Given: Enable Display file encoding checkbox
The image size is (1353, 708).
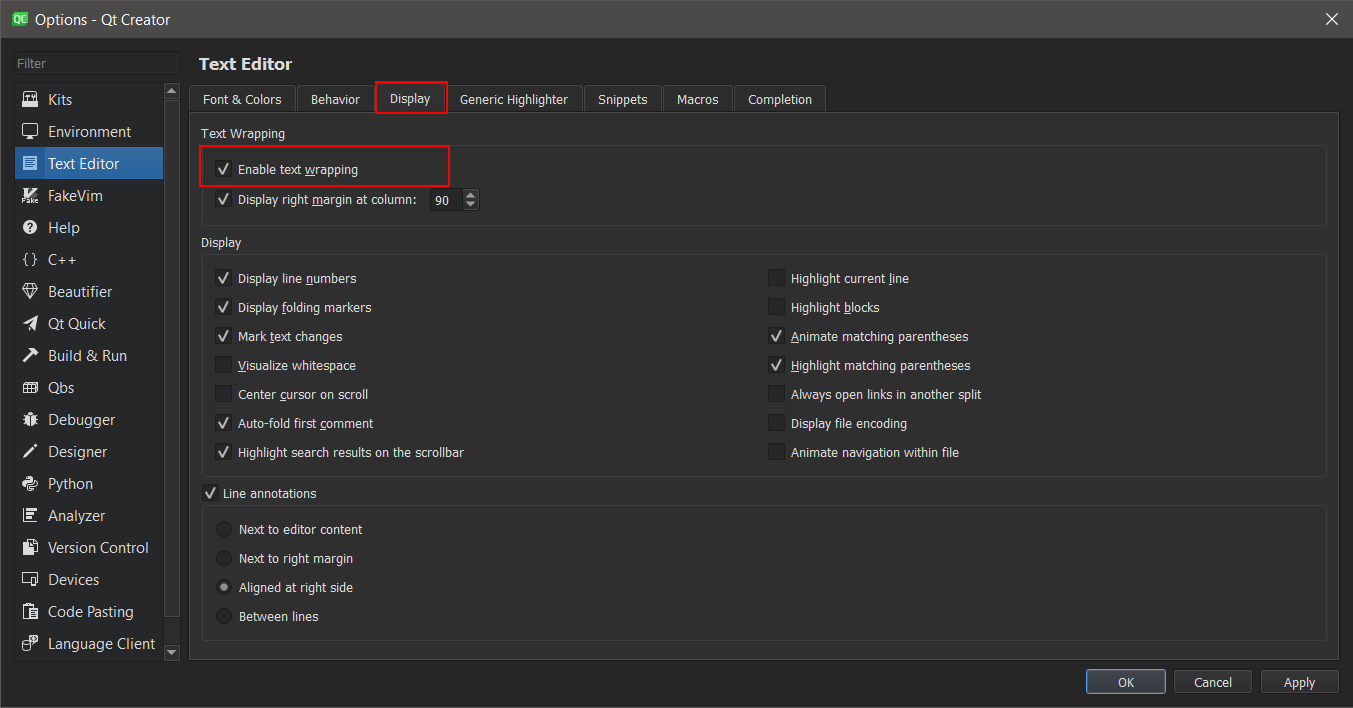Looking at the screenshot, I should click(x=777, y=424).
